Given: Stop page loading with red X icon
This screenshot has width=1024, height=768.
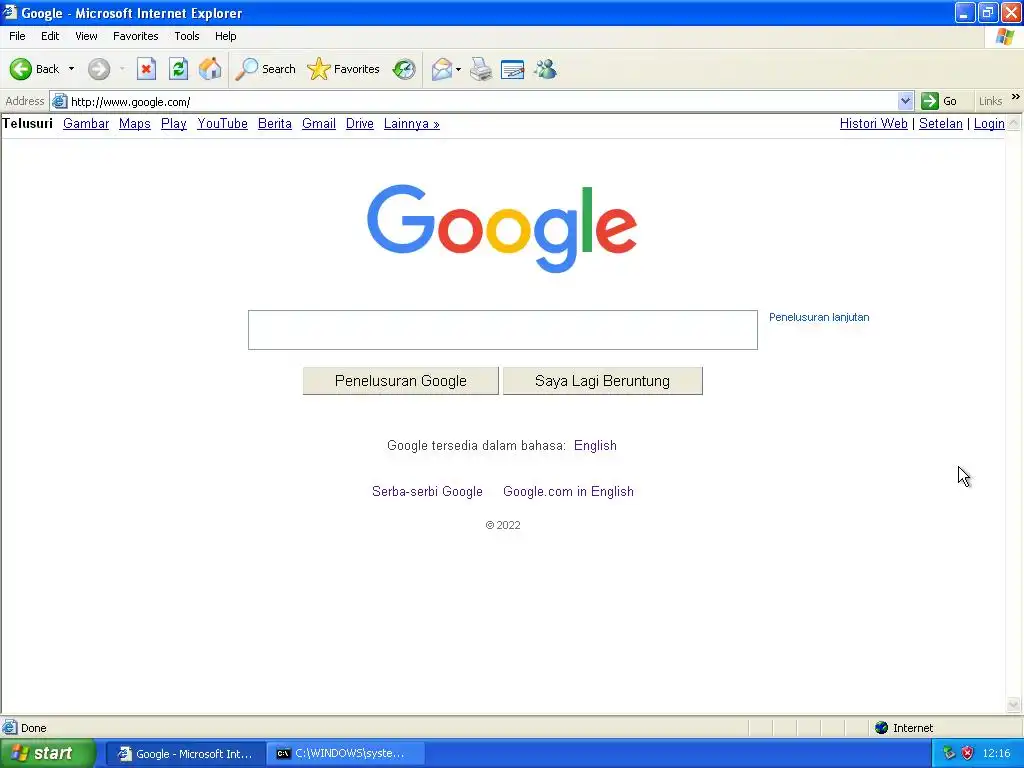Looking at the screenshot, I should [x=146, y=69].
